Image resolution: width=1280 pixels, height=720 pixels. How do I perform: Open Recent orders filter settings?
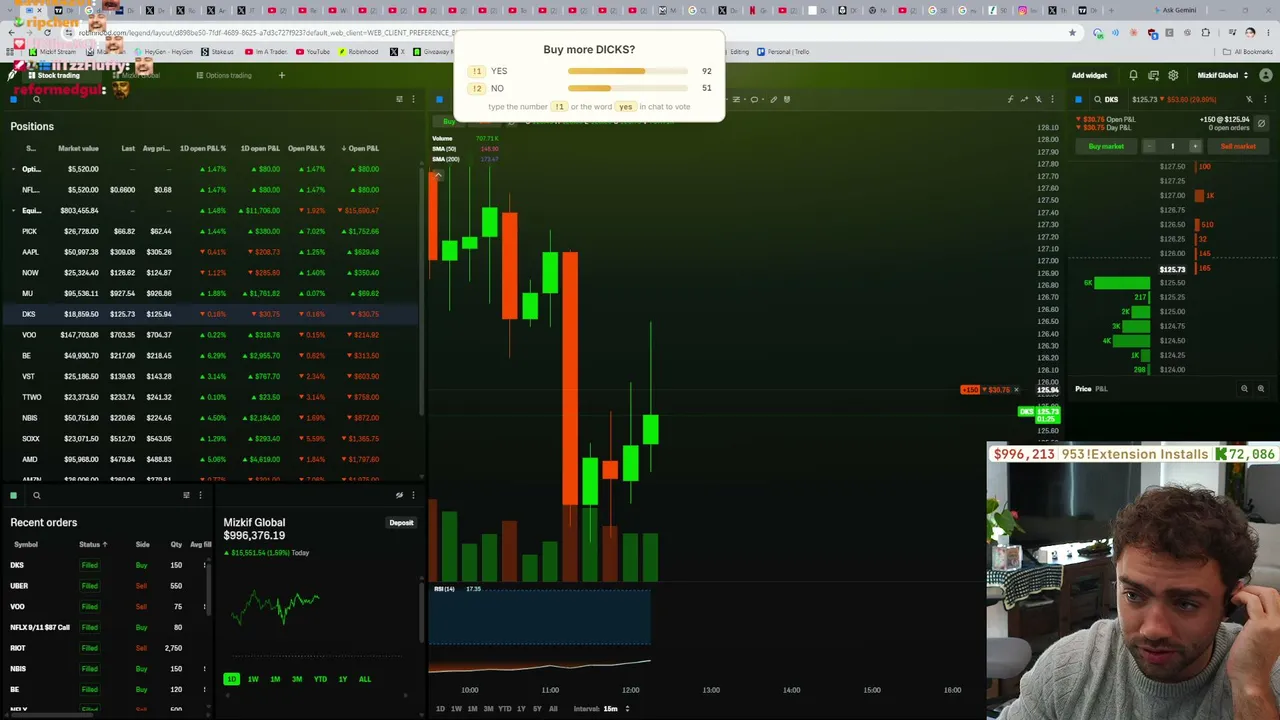point(186,495)
